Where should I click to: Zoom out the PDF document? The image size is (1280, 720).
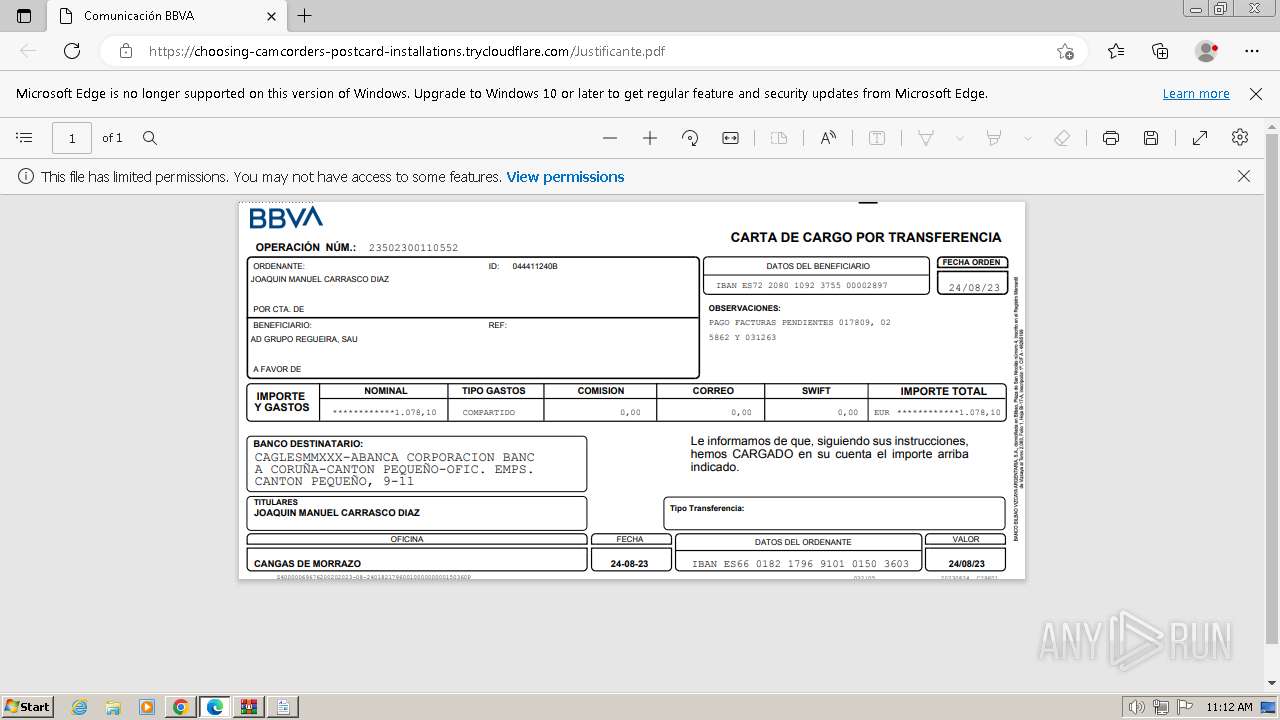pos(610,138)
